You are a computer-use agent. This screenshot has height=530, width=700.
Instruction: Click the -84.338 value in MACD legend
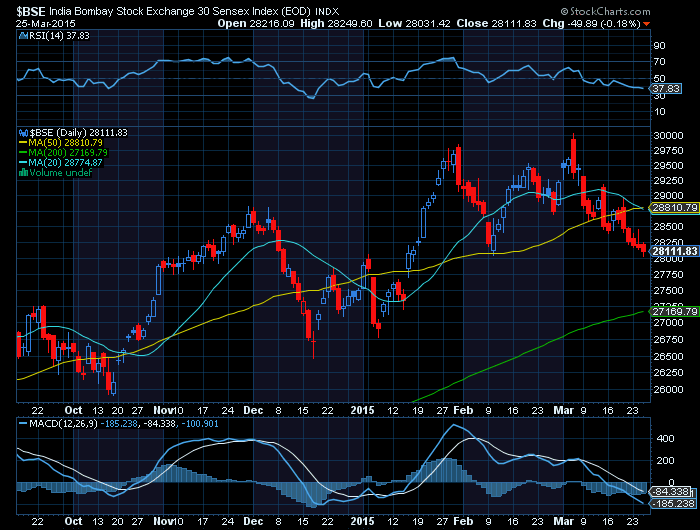click(x=158, y=423)
